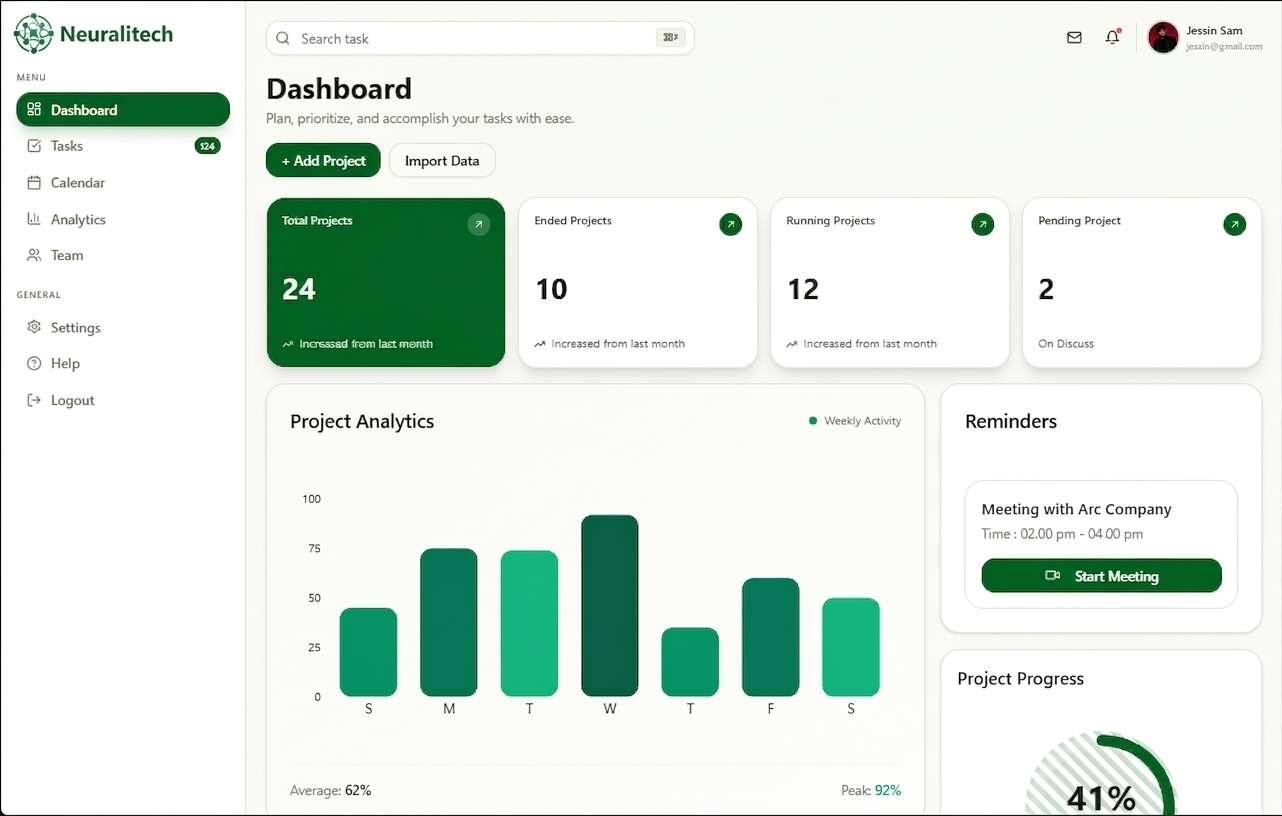Open the mail envelope icon
Viewport: 1282px width, 816px height.
pos(1074,38)
